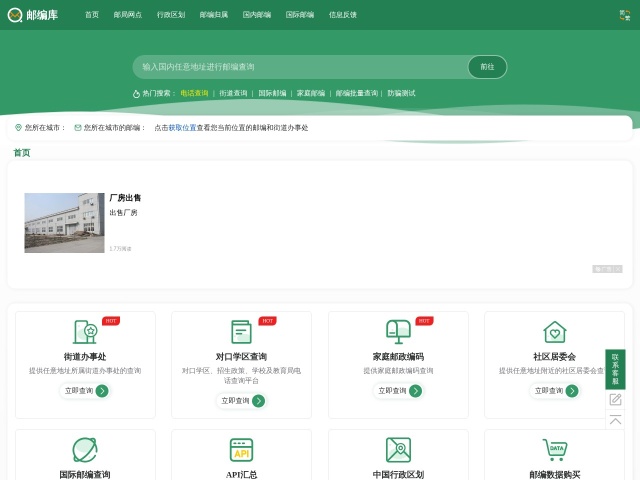
Task: Click the 街道办事处 card title
Action: (85, 357)
